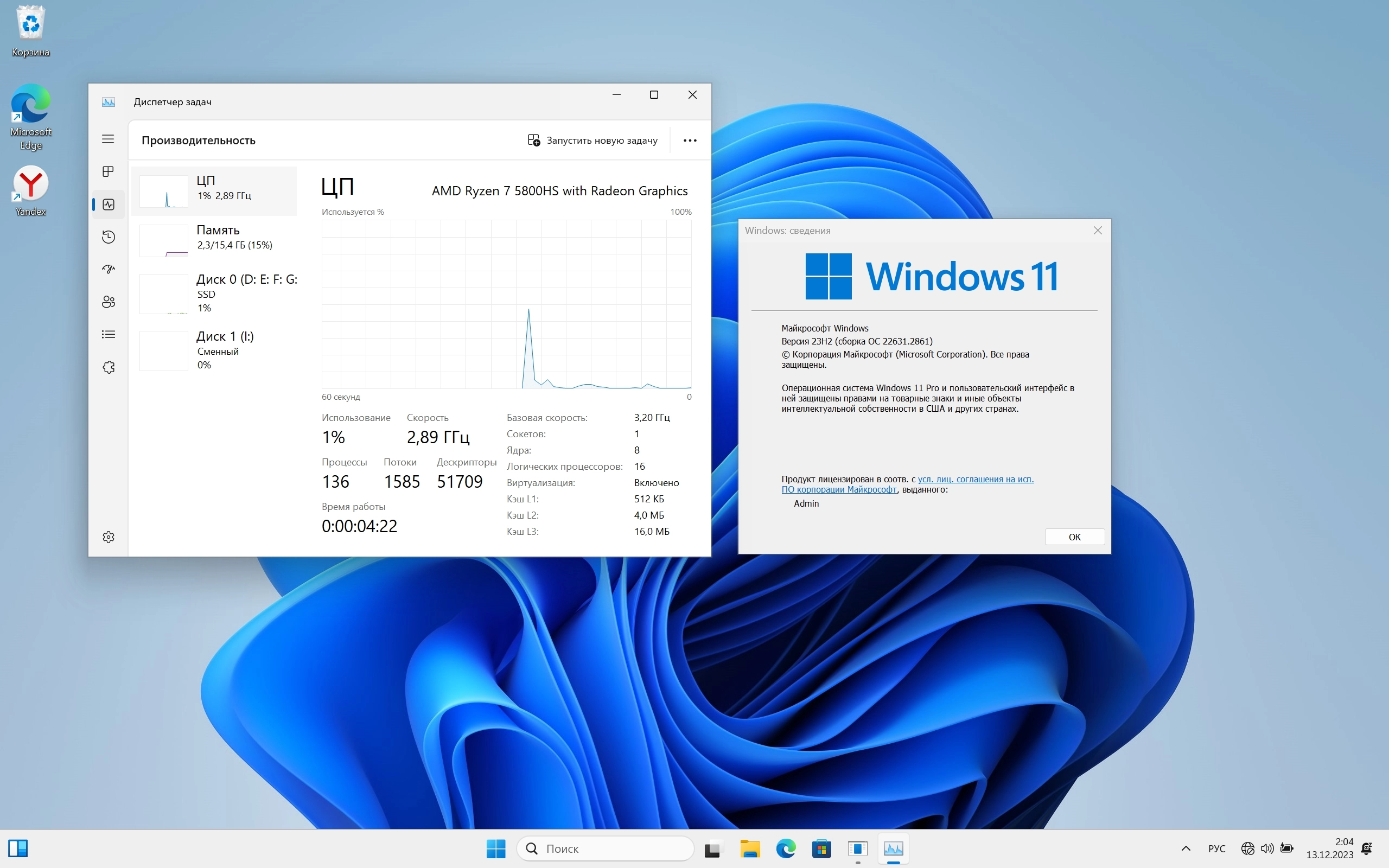Screen dimensions: 1389x868
Task: Select Диск 0 SSD performance item
Action: click(218, 293)
